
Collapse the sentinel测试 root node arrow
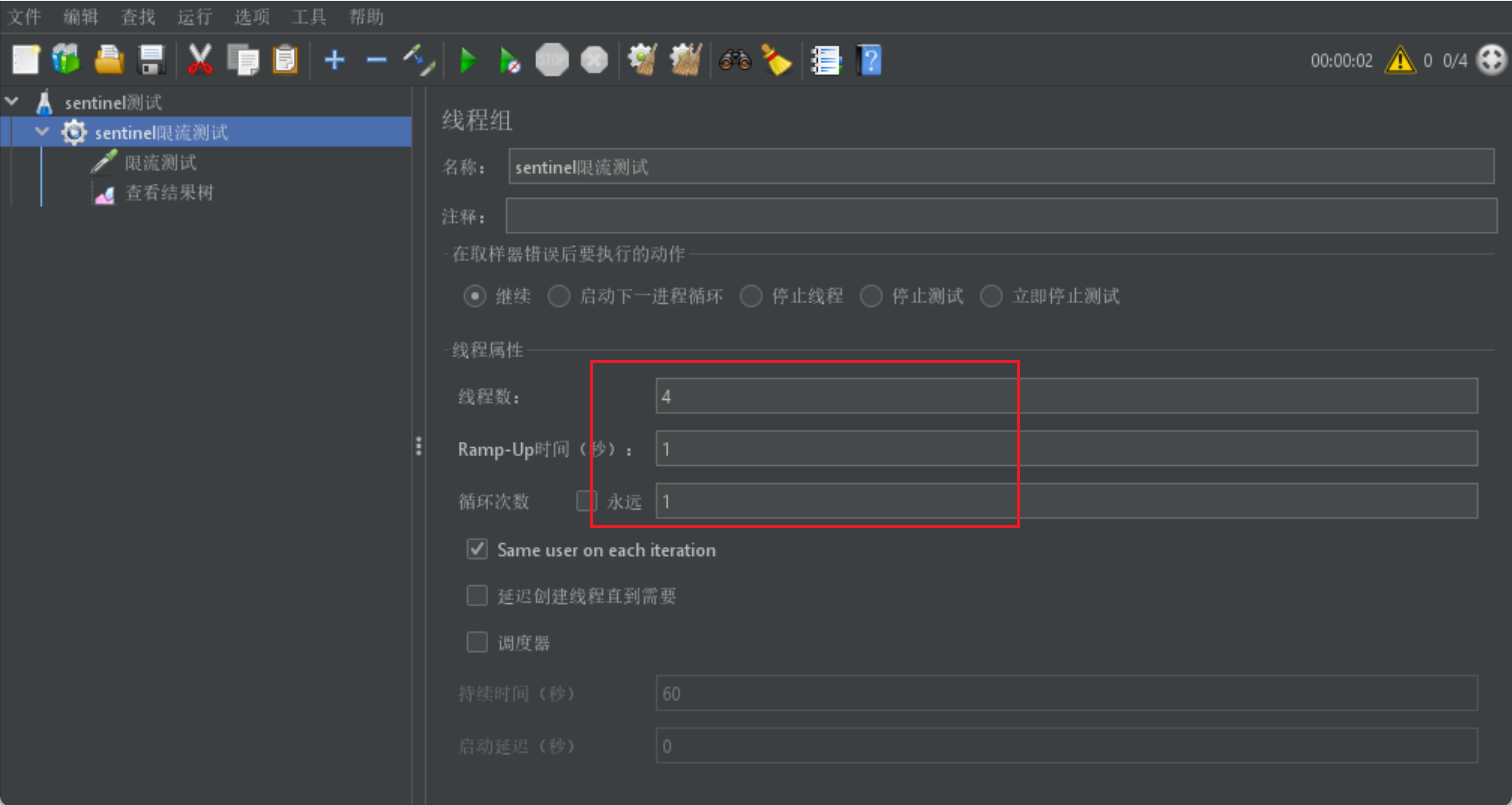[12, 102]
